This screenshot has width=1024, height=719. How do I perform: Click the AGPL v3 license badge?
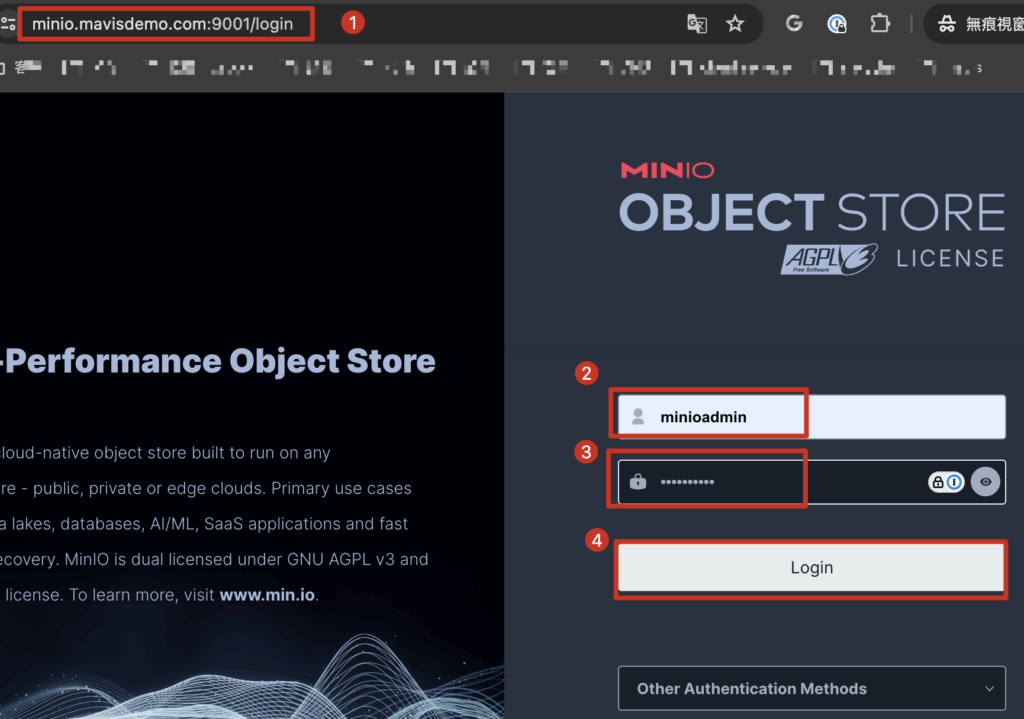830,258
